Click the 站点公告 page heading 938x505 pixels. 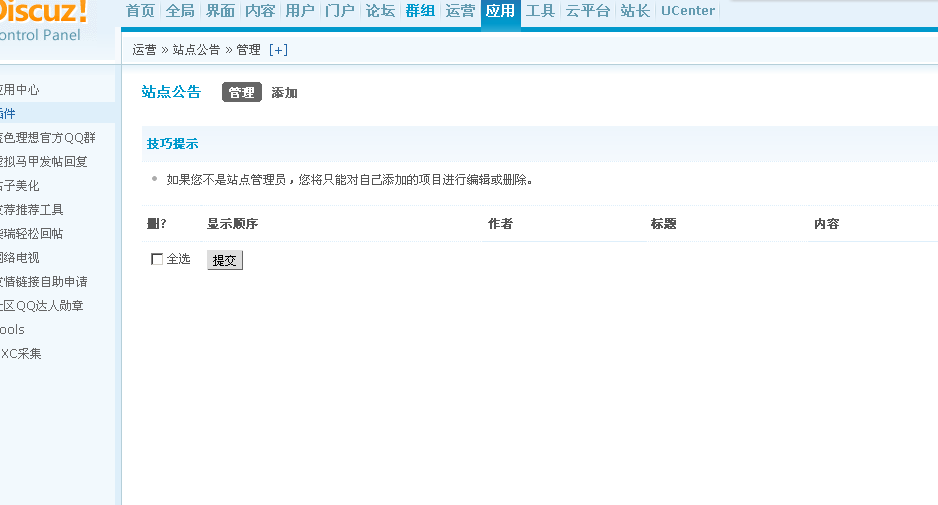171,92
